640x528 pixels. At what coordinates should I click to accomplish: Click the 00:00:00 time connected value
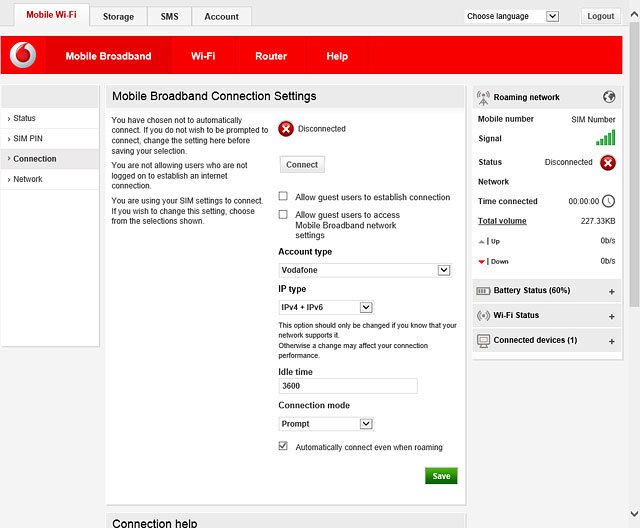click(x=584, y=201)
